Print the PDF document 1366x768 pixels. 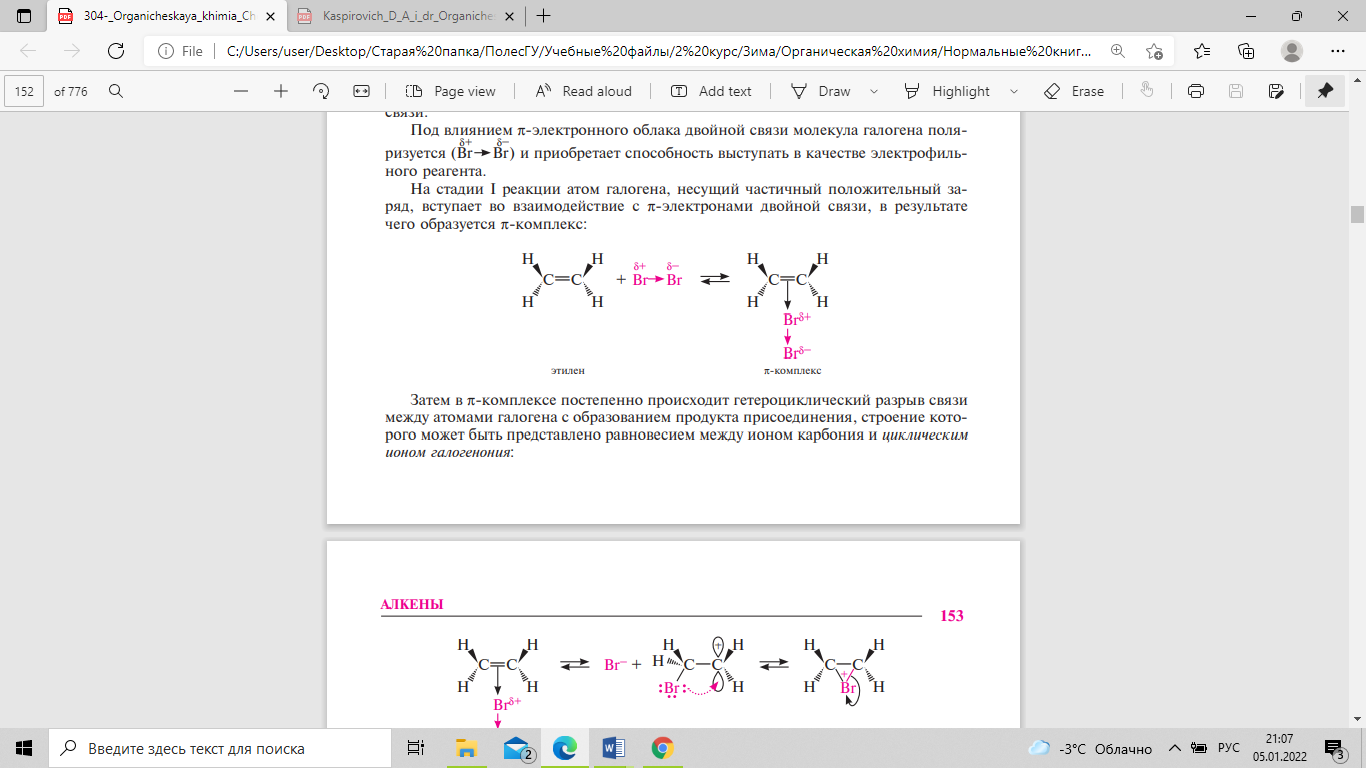pyautogui.click(x=1195, y=91)
